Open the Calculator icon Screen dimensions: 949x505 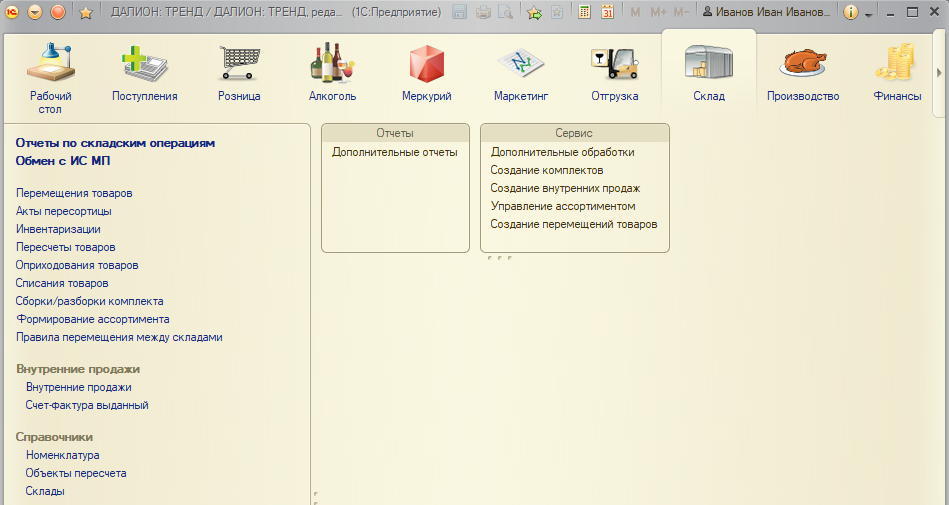tap(585, 12)
